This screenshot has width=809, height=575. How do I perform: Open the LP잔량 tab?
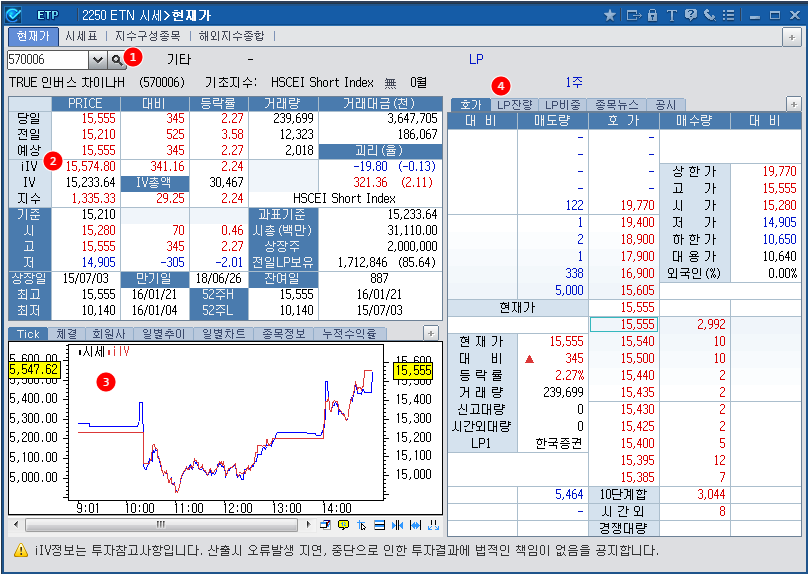point(514,104)
